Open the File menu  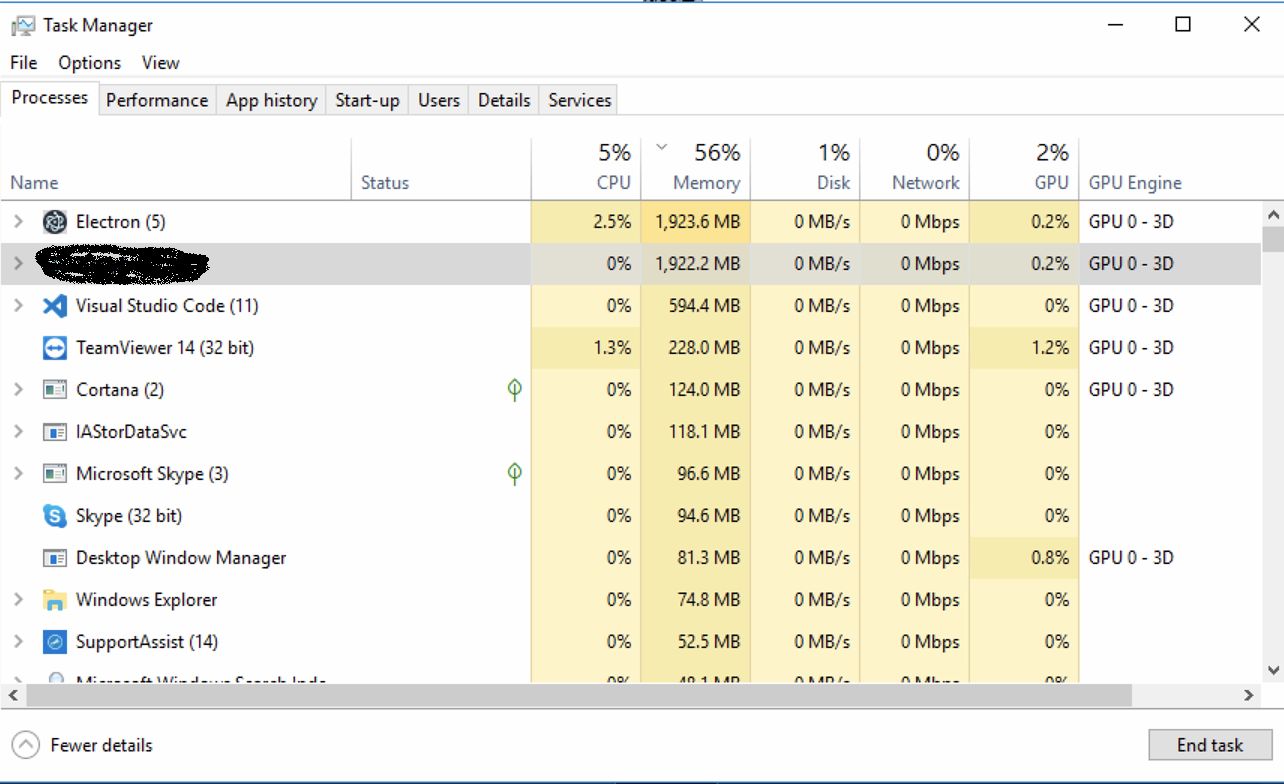point(24,63)
